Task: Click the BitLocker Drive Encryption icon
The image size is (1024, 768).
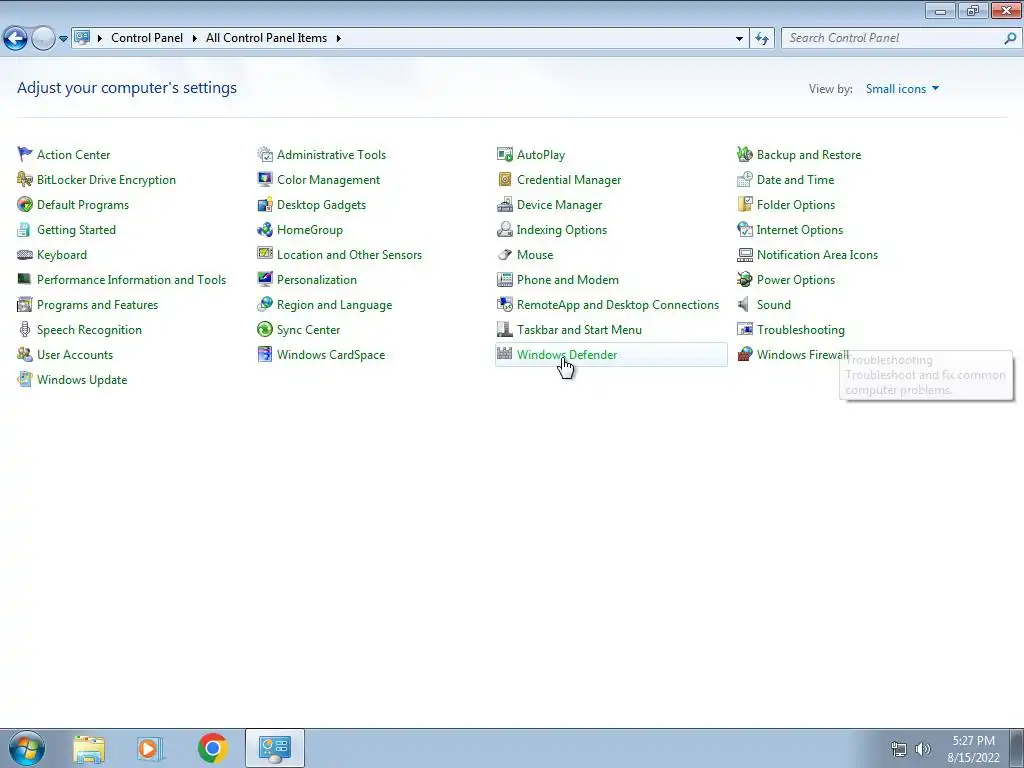Action: pyautogui.click(x=25, y=179)
